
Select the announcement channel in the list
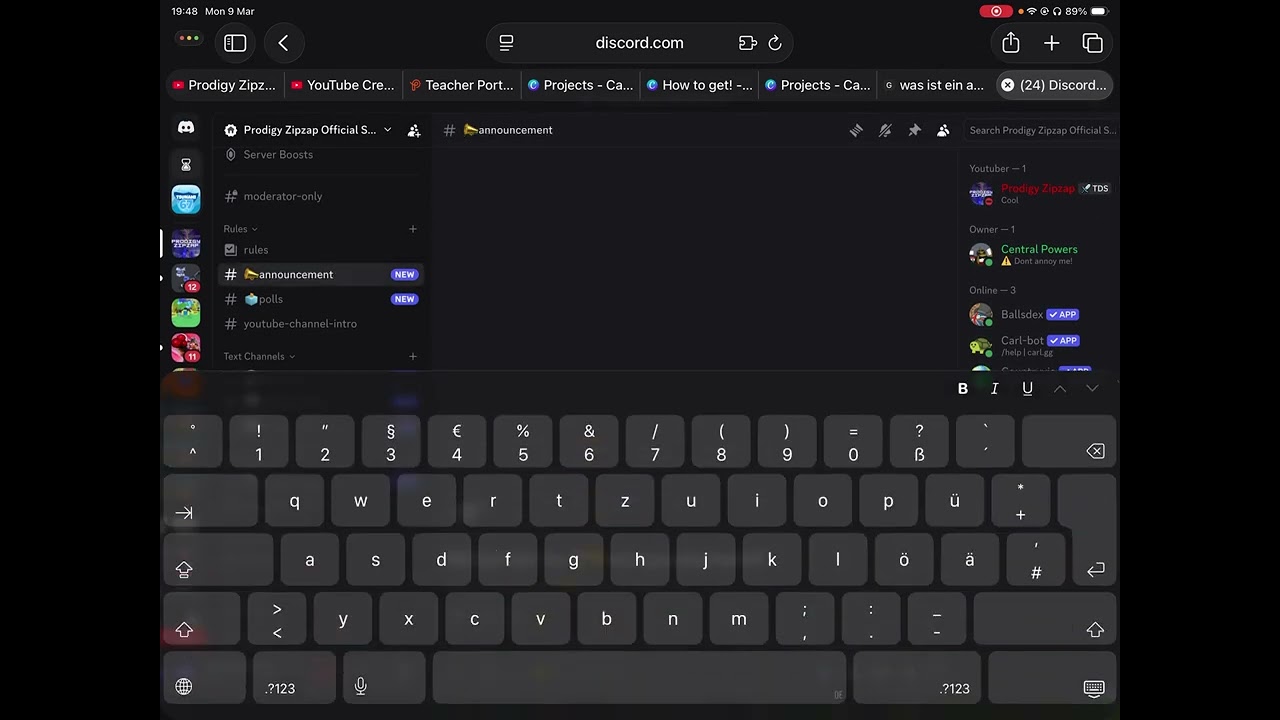click(320, 274)
